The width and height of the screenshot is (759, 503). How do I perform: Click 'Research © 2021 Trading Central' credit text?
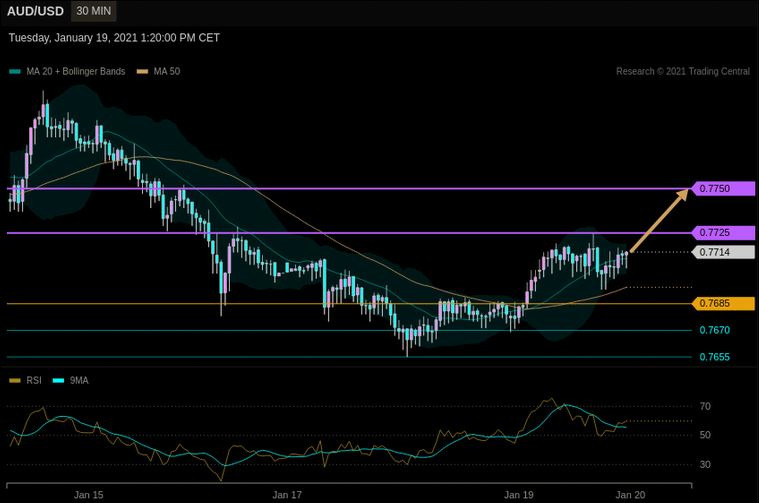[x=683, y=71]
